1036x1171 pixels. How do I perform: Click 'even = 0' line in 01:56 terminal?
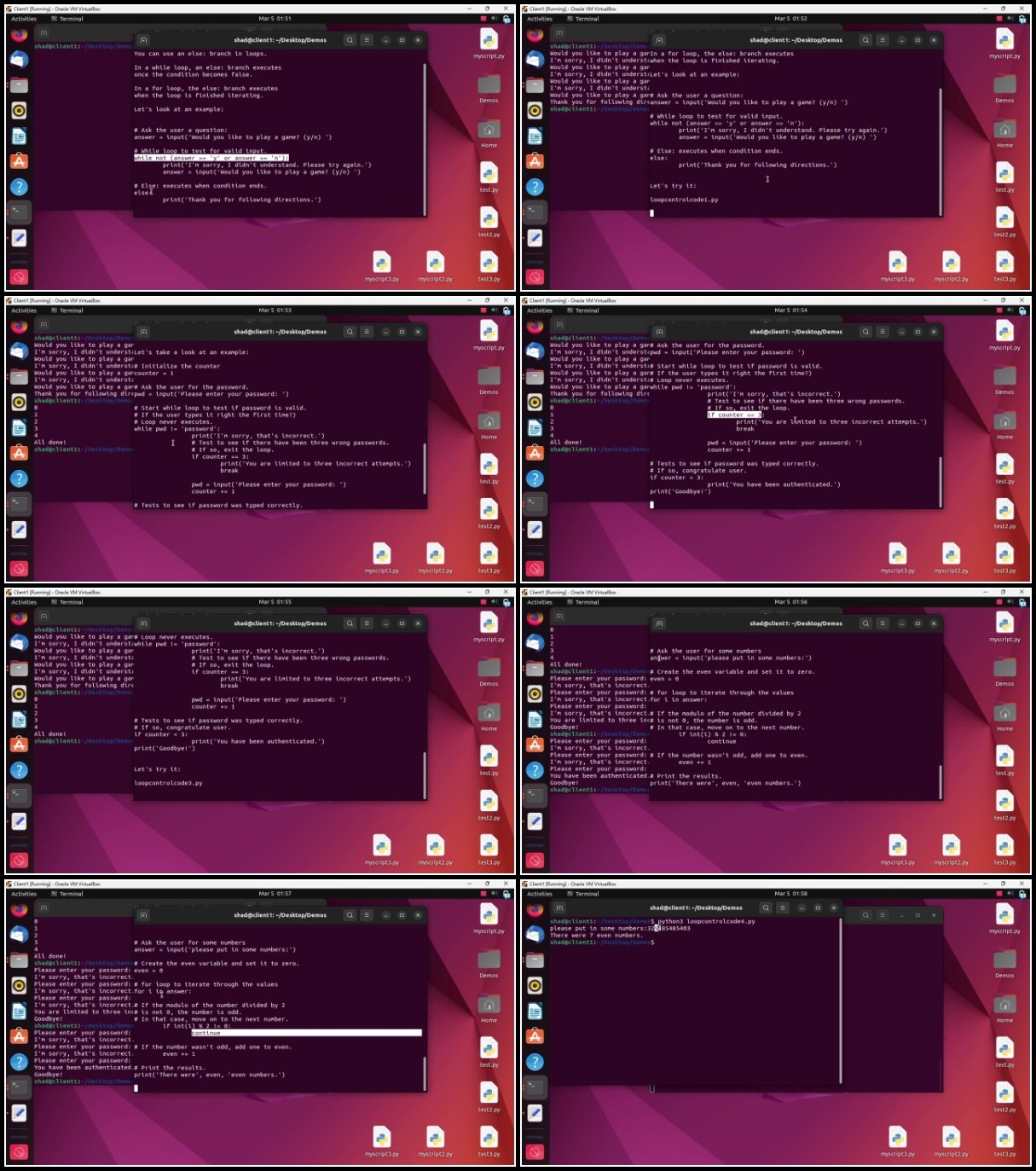[664, 679]
